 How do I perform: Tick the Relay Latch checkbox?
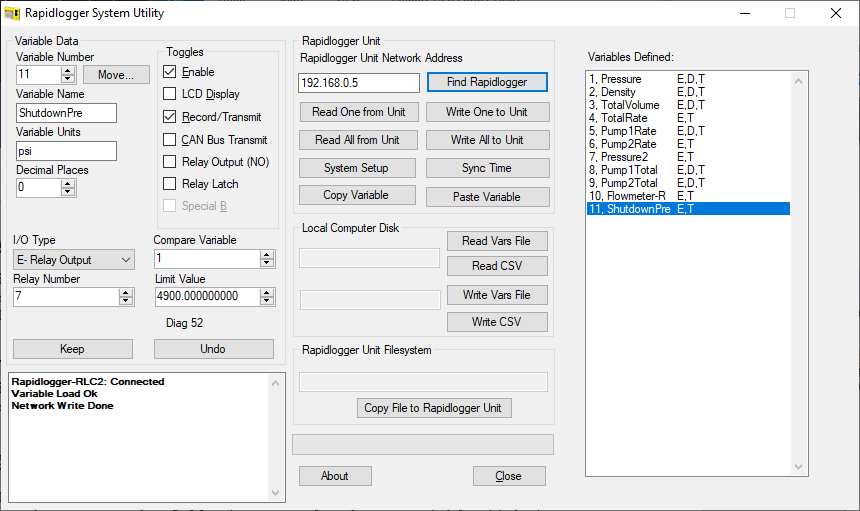[169, 184]
